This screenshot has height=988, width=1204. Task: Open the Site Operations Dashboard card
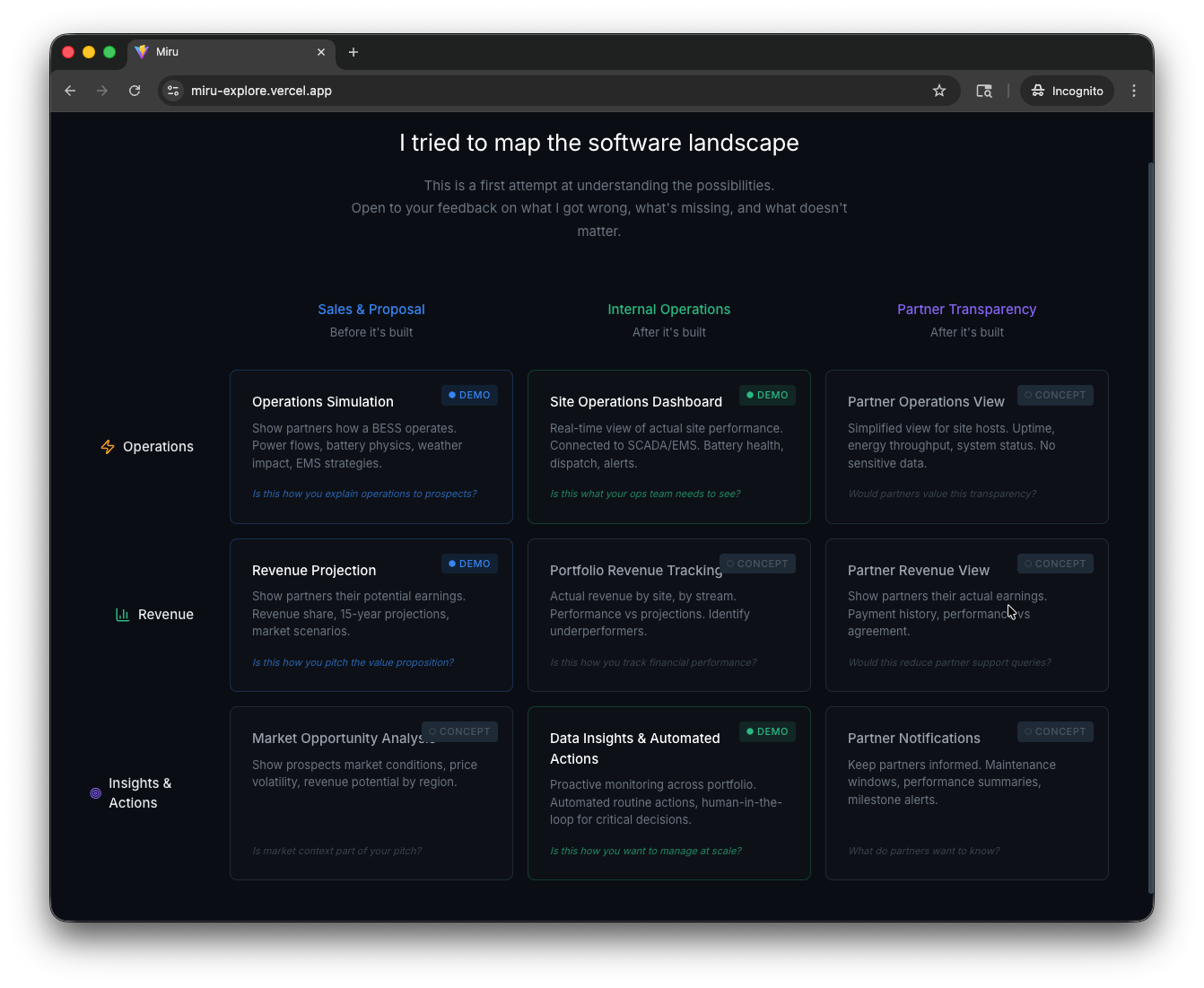click(668, 446)
